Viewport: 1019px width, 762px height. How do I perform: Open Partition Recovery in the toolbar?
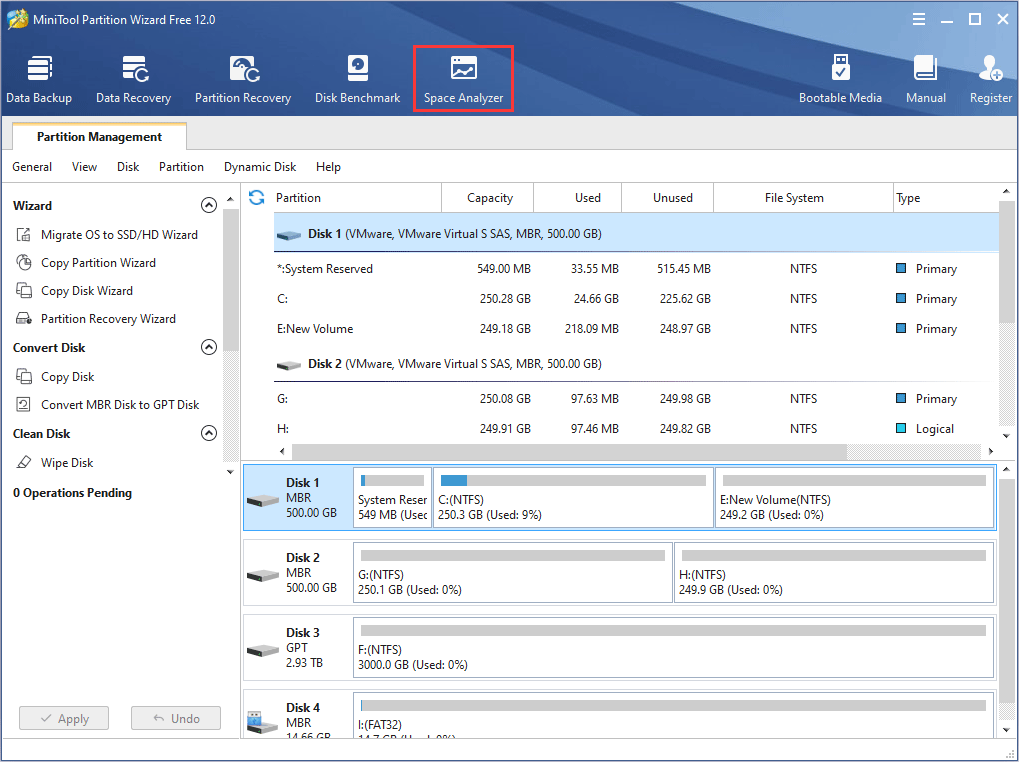pyautogui.click(x=243, y=80)
